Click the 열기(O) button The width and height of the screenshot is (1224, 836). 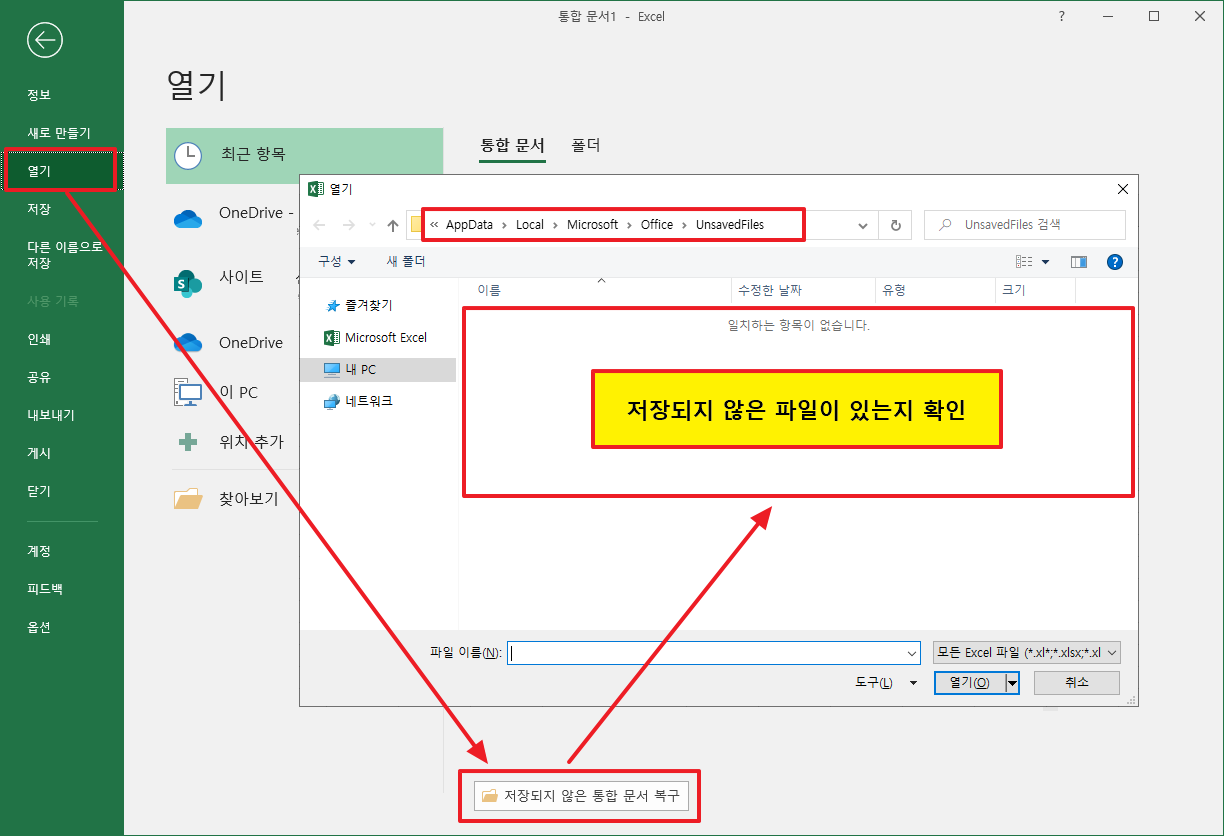[x=969, y=682]
